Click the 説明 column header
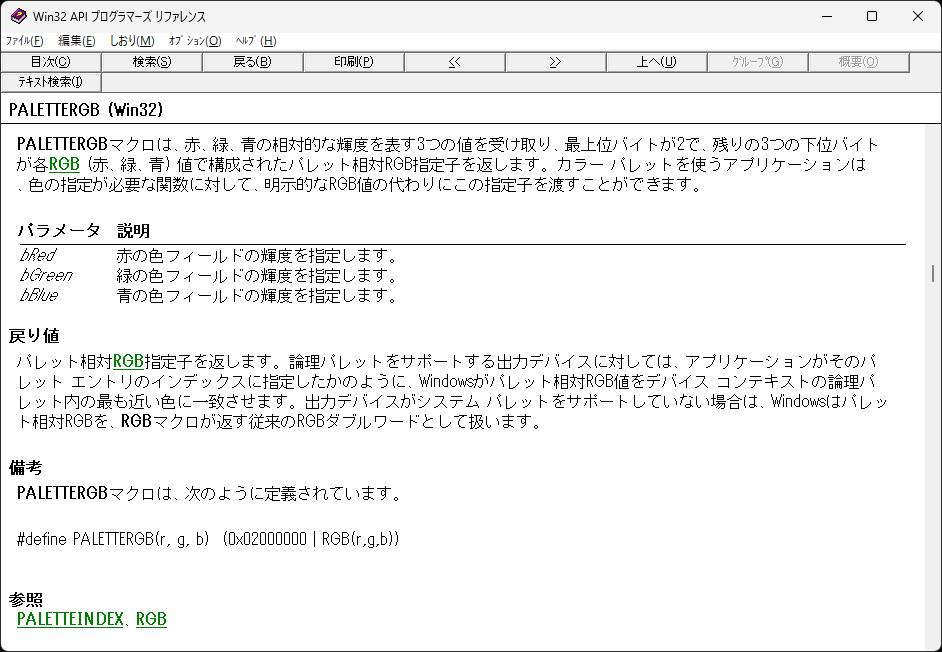942x652 pixels. 133,230
